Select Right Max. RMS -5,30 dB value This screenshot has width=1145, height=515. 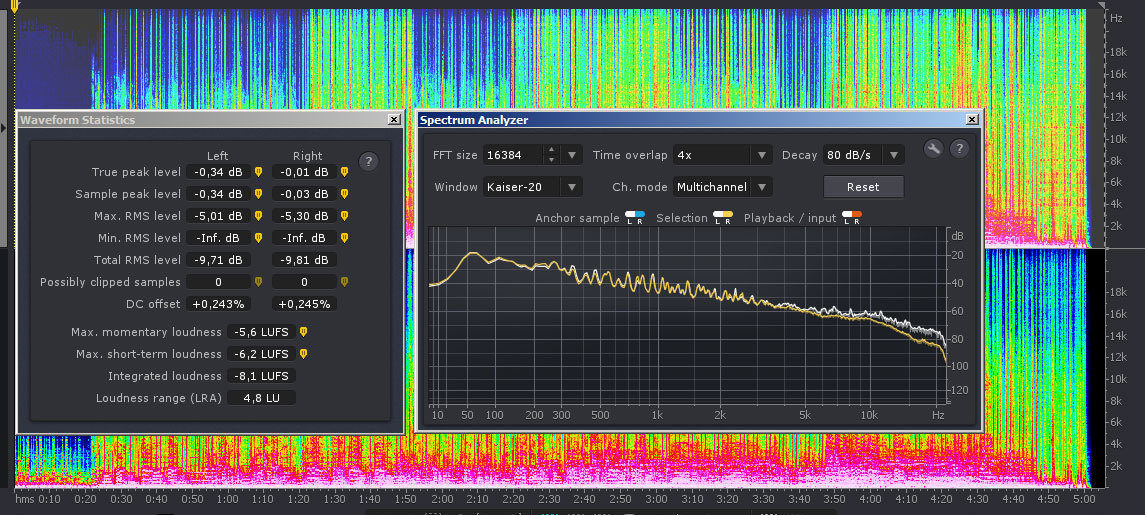click(305, 216)
